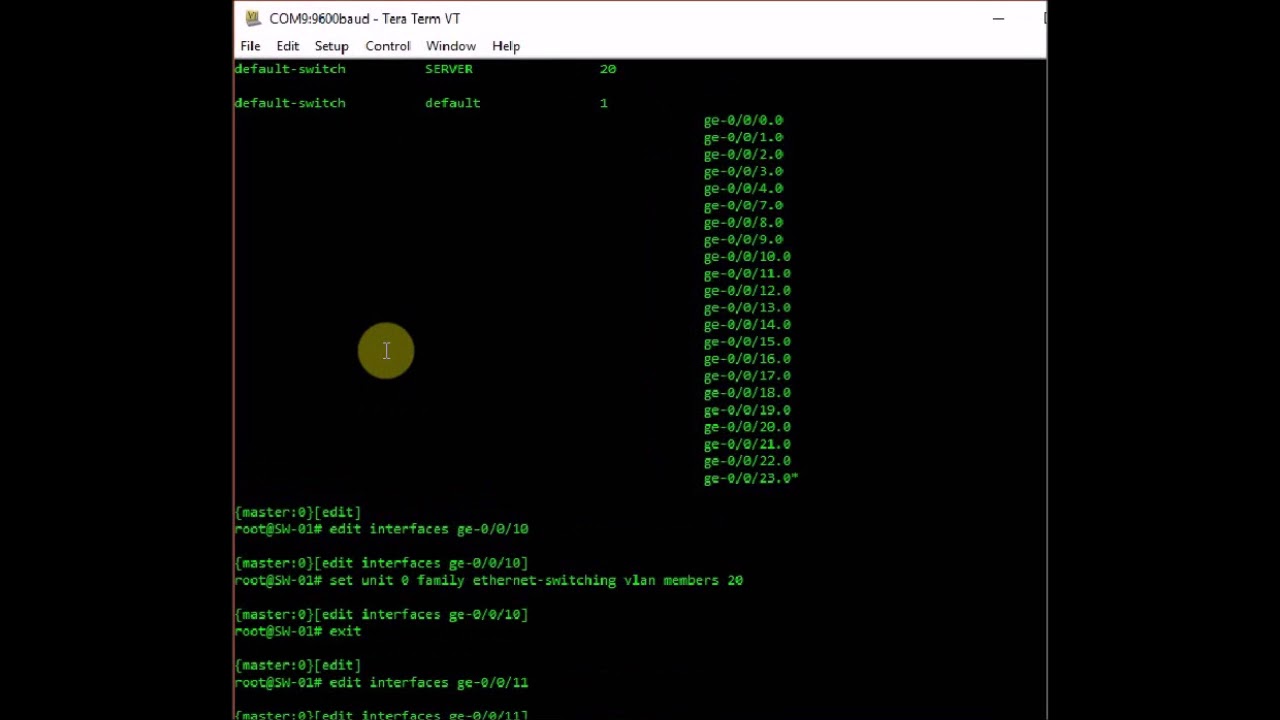This screenshot has height=720, width=1280.
Task: Select interface ge-0/0/23.0* in list
Action: (x=751, y=478)
